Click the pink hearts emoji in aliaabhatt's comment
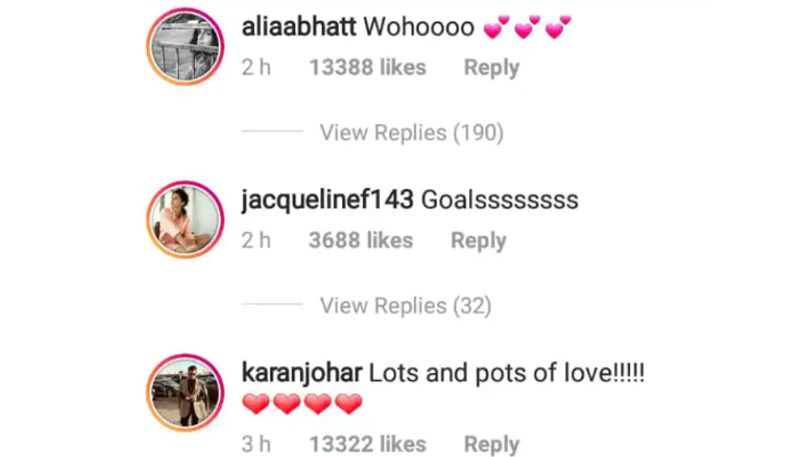The image size is (800, 457). (528, 27)
